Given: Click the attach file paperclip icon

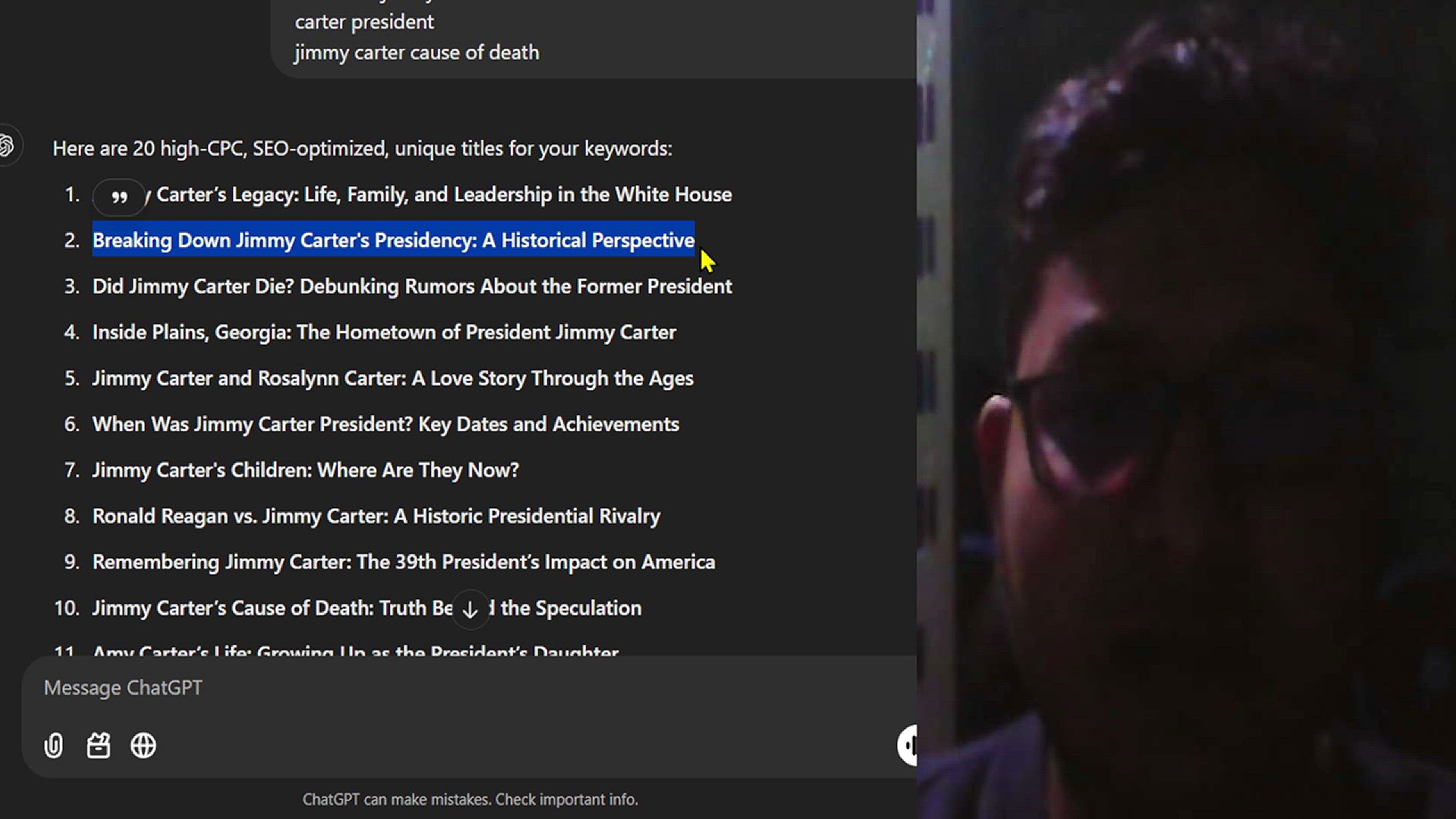Looking at the screenshot, I should [54, 745].
